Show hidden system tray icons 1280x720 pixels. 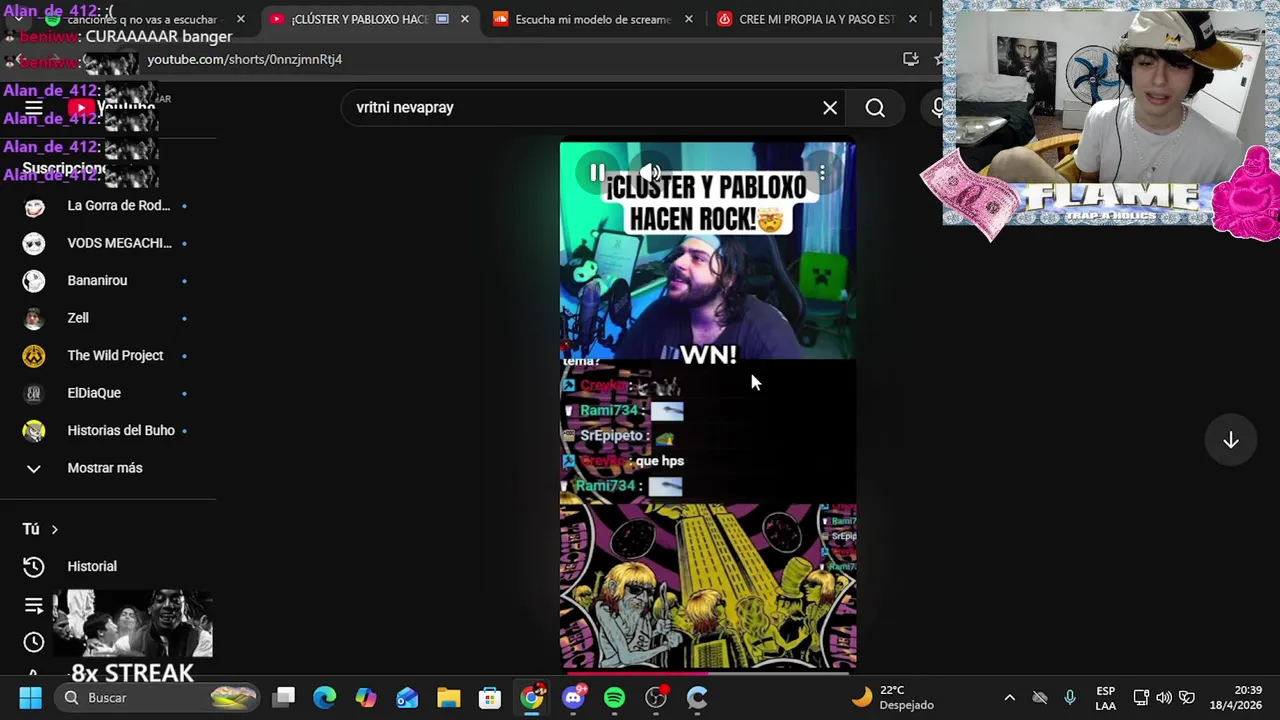(x=1009, y=698)
